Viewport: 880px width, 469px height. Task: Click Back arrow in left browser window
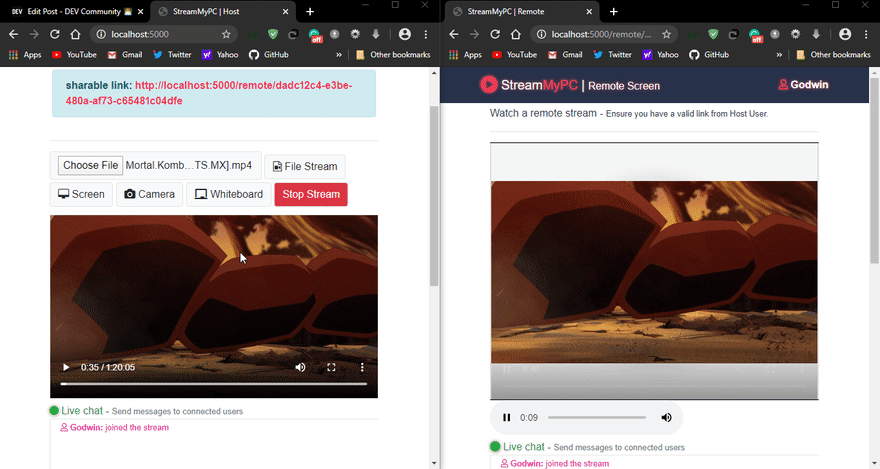click(x=13, y=34)
